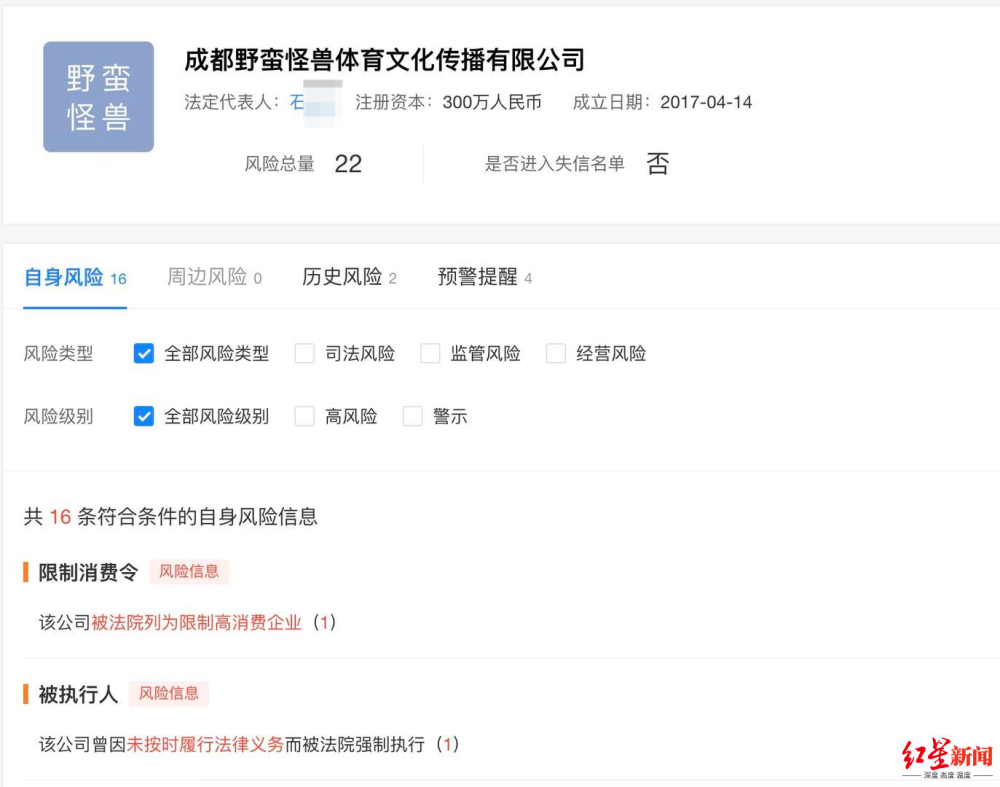The image size is (1000, 787).
Task: Select the 高风险 level checkbox
Action: point(304,416)
